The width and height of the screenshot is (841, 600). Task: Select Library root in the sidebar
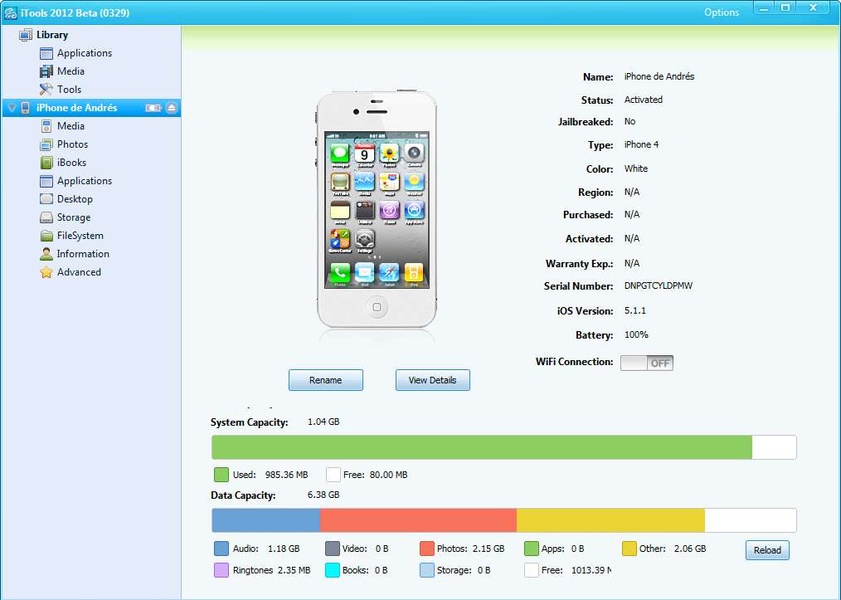(x=52, y=35)
